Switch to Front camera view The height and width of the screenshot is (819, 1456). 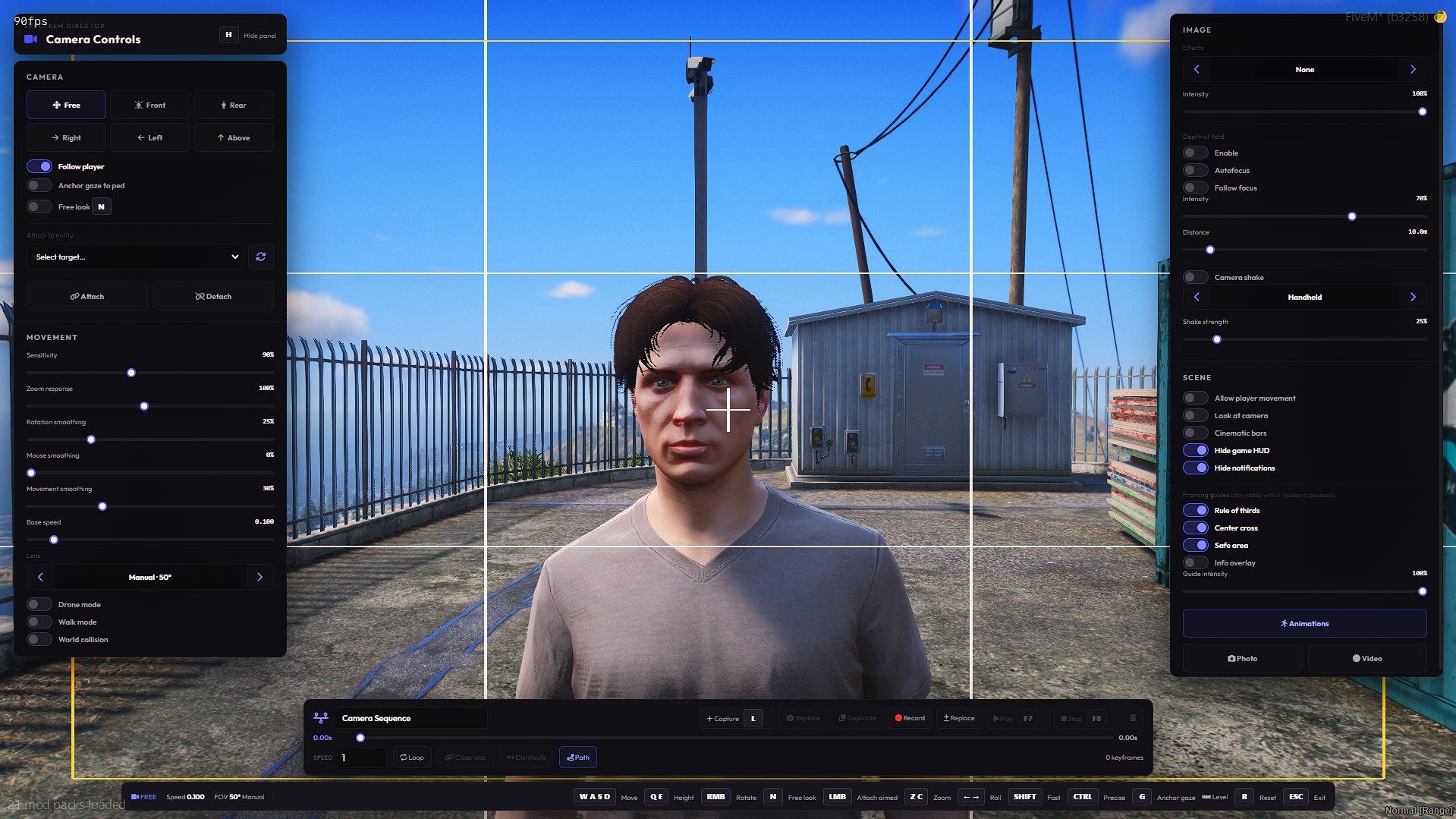click(x=150, y=105)
